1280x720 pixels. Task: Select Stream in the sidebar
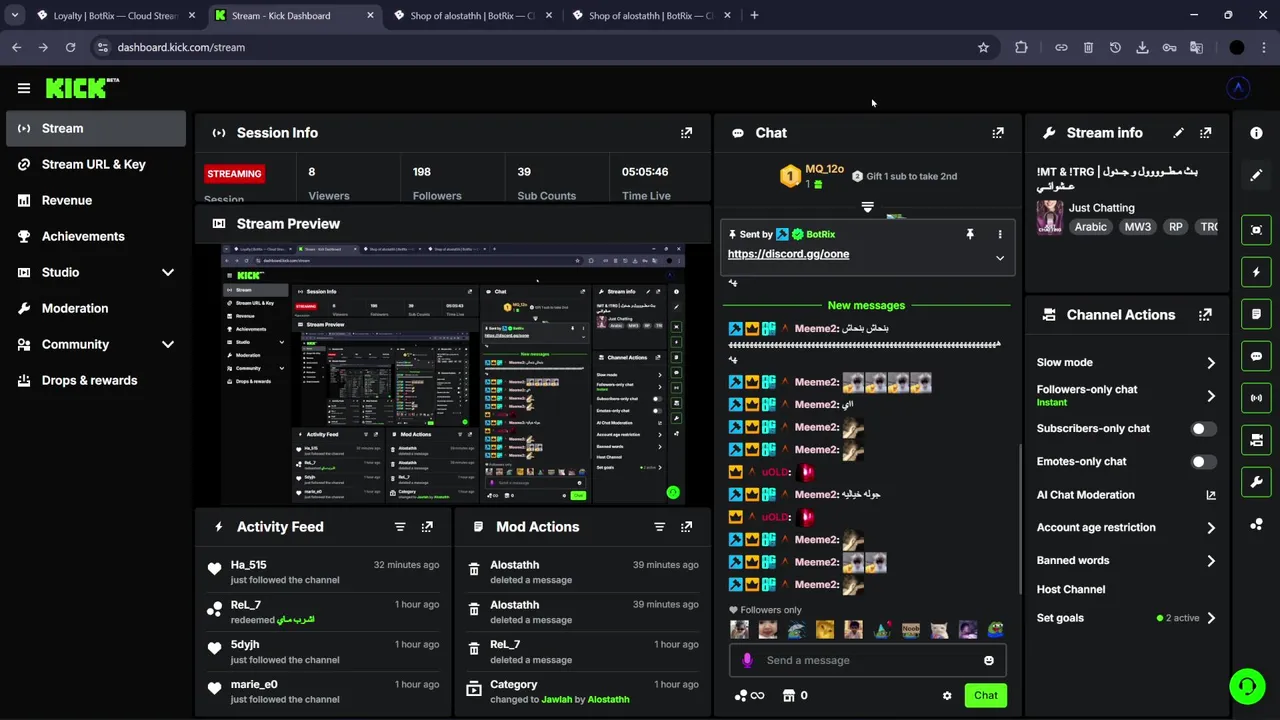tap(96, 128)
